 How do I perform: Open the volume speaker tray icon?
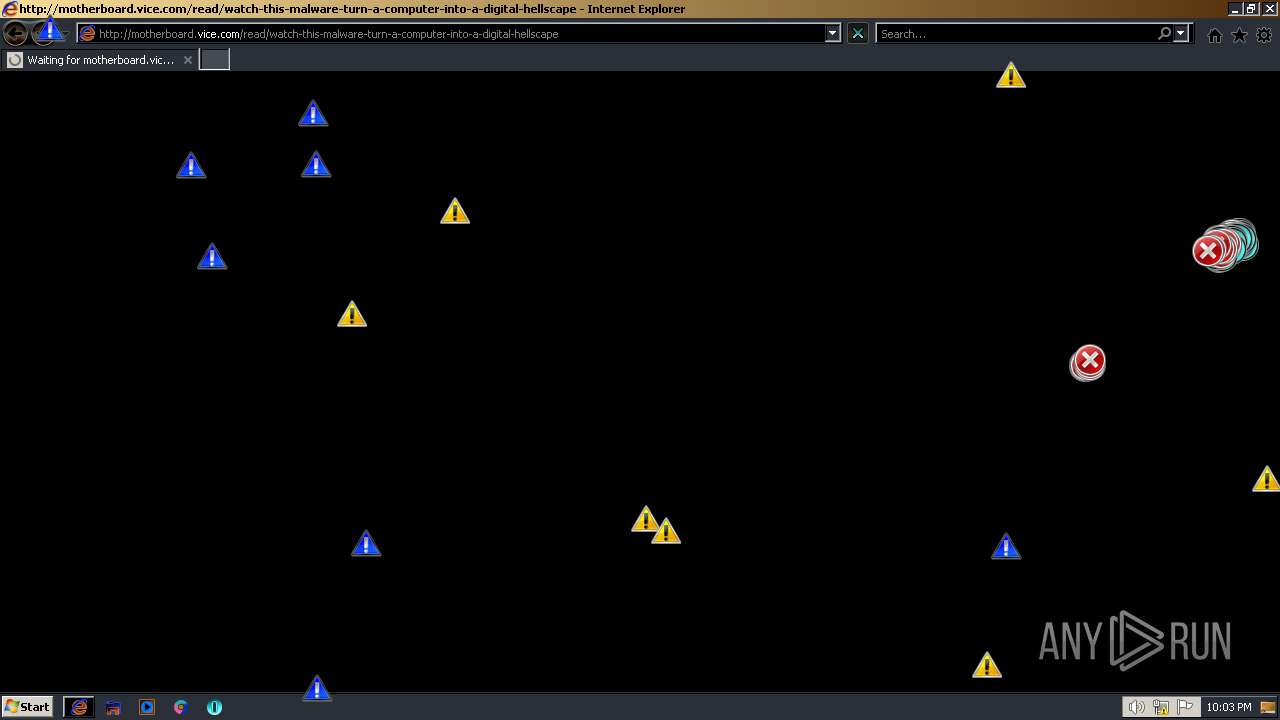click(x=1136, y=707)
